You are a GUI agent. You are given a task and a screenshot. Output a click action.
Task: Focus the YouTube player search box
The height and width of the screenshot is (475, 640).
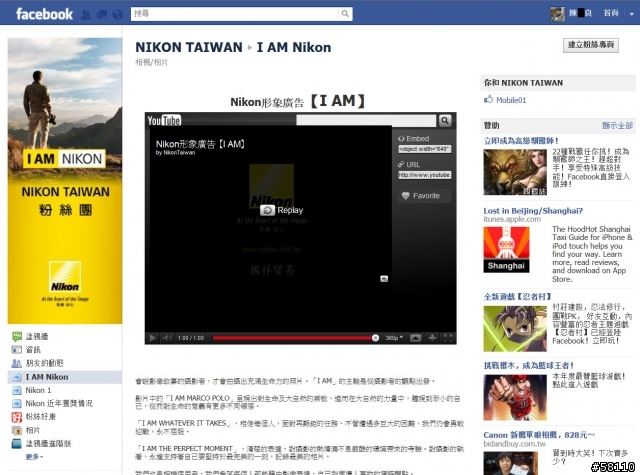click(366, 120)
